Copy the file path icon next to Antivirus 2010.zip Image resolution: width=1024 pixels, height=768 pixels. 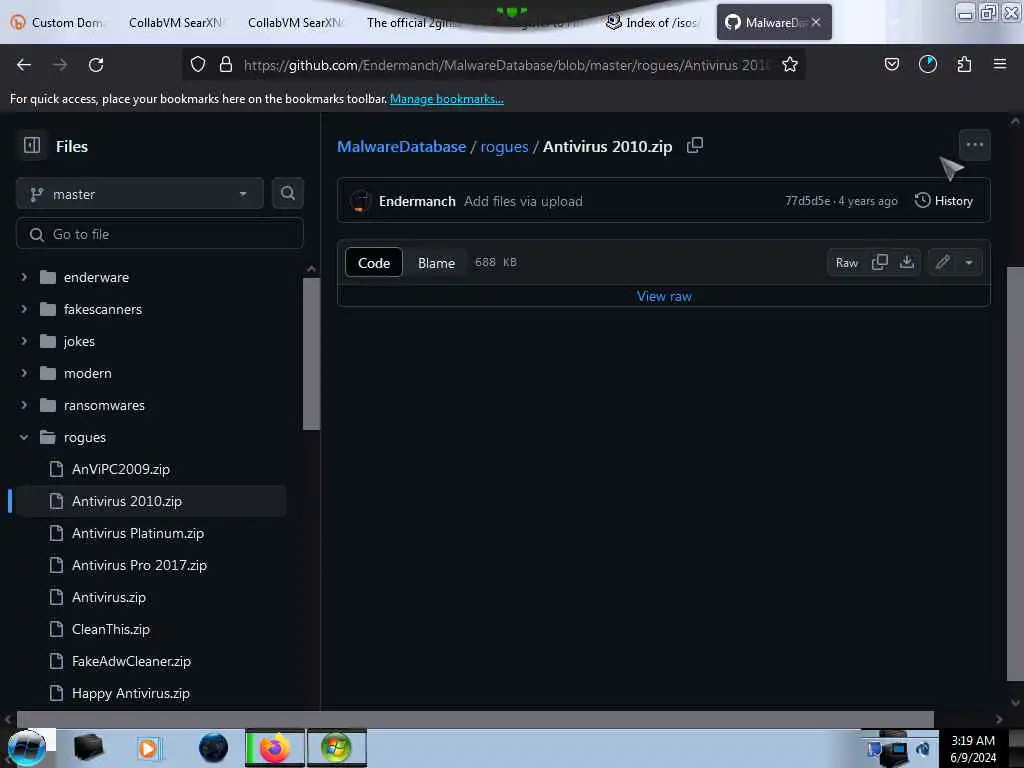point(695,146)
